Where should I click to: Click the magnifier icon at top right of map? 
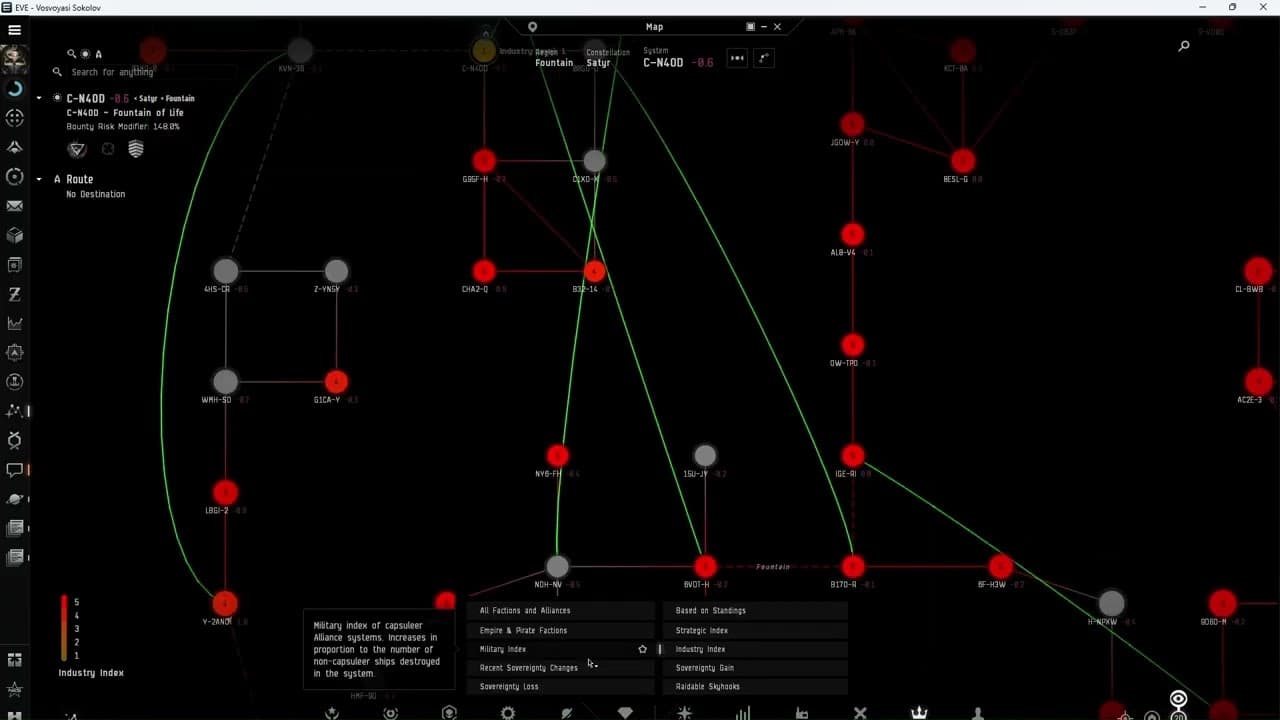tap(1184, 46)
